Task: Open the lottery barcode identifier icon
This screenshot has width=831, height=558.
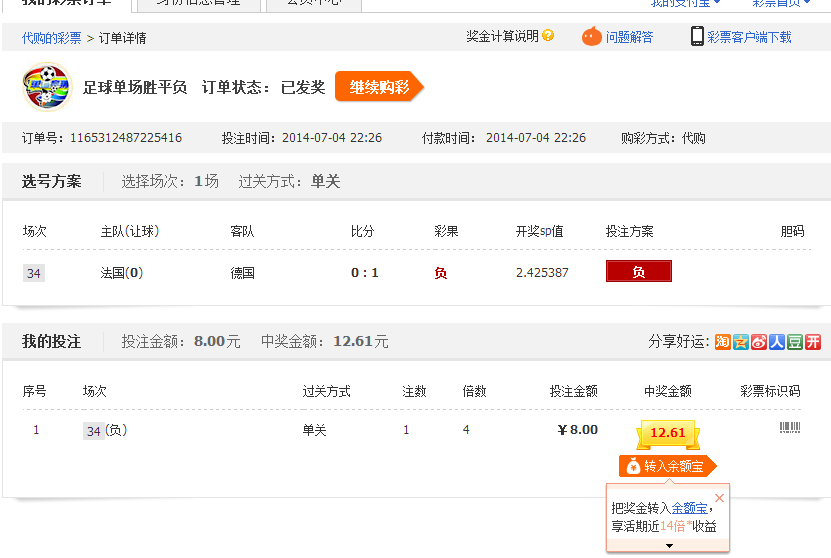Action: pyautogui.click(x=790, y=427)
